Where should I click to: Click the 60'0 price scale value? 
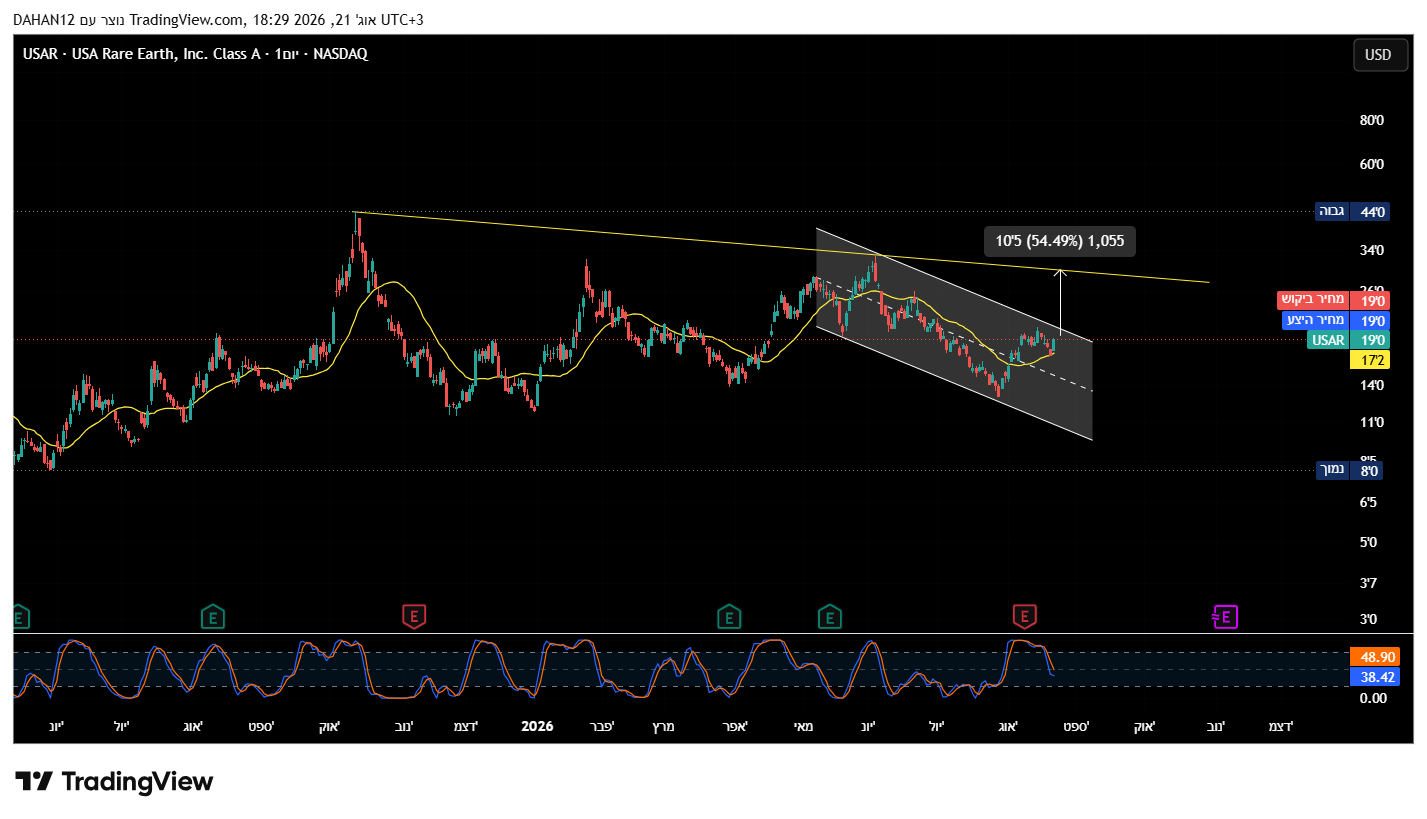1371,165
